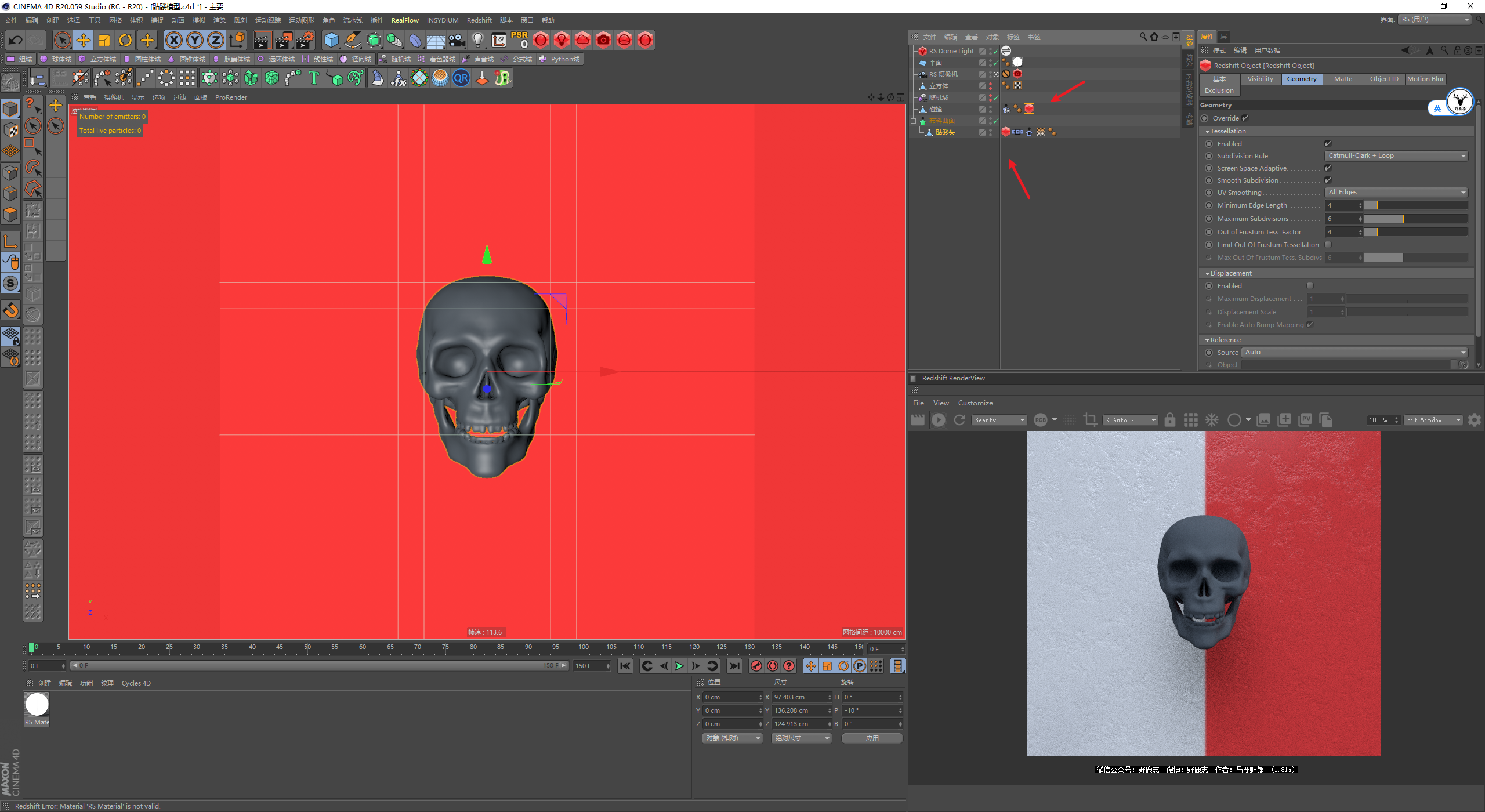Open the Redshift menu in menu bar
1485x812 pixels.
479,20
